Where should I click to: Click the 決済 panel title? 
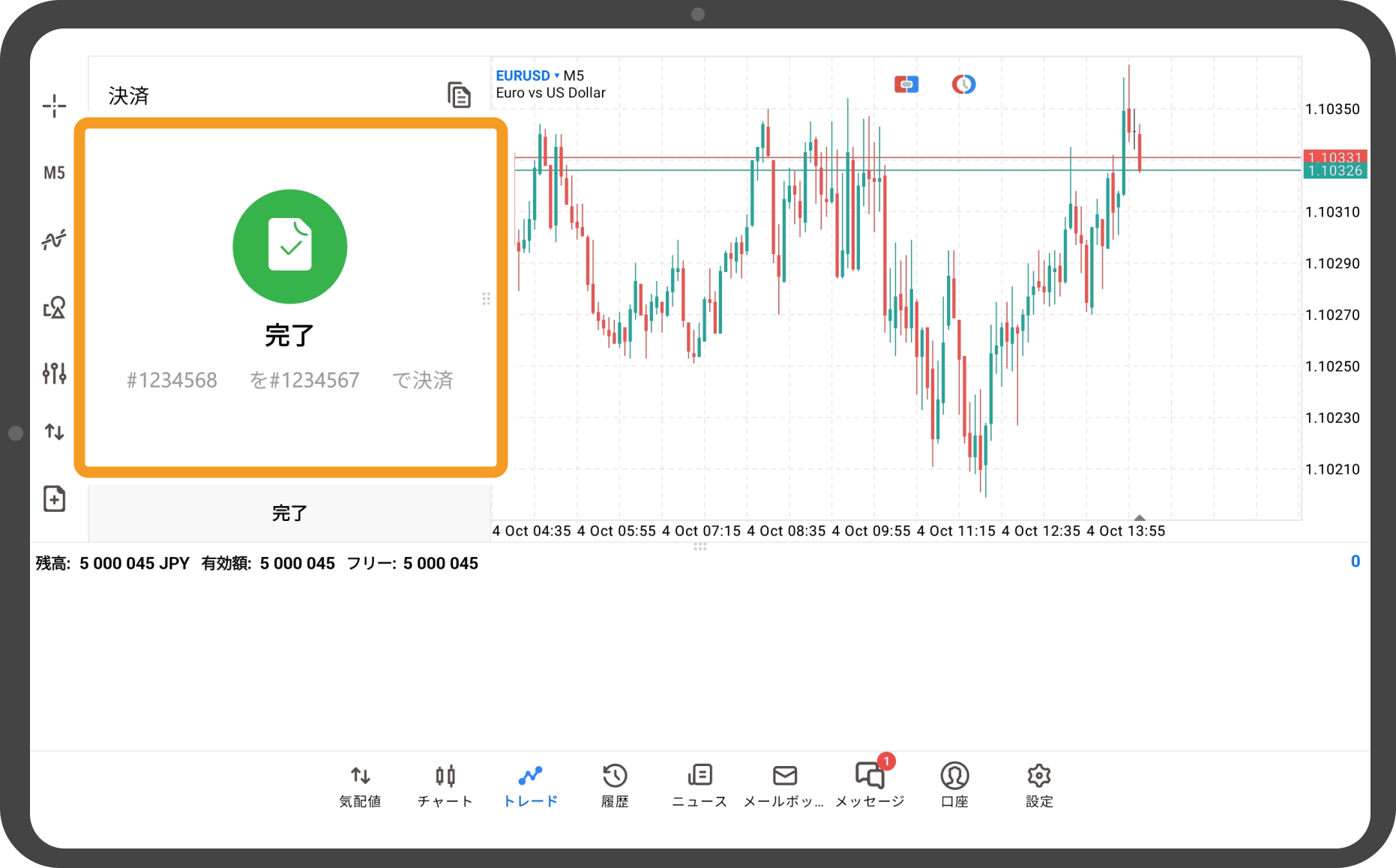coord(129,96)
